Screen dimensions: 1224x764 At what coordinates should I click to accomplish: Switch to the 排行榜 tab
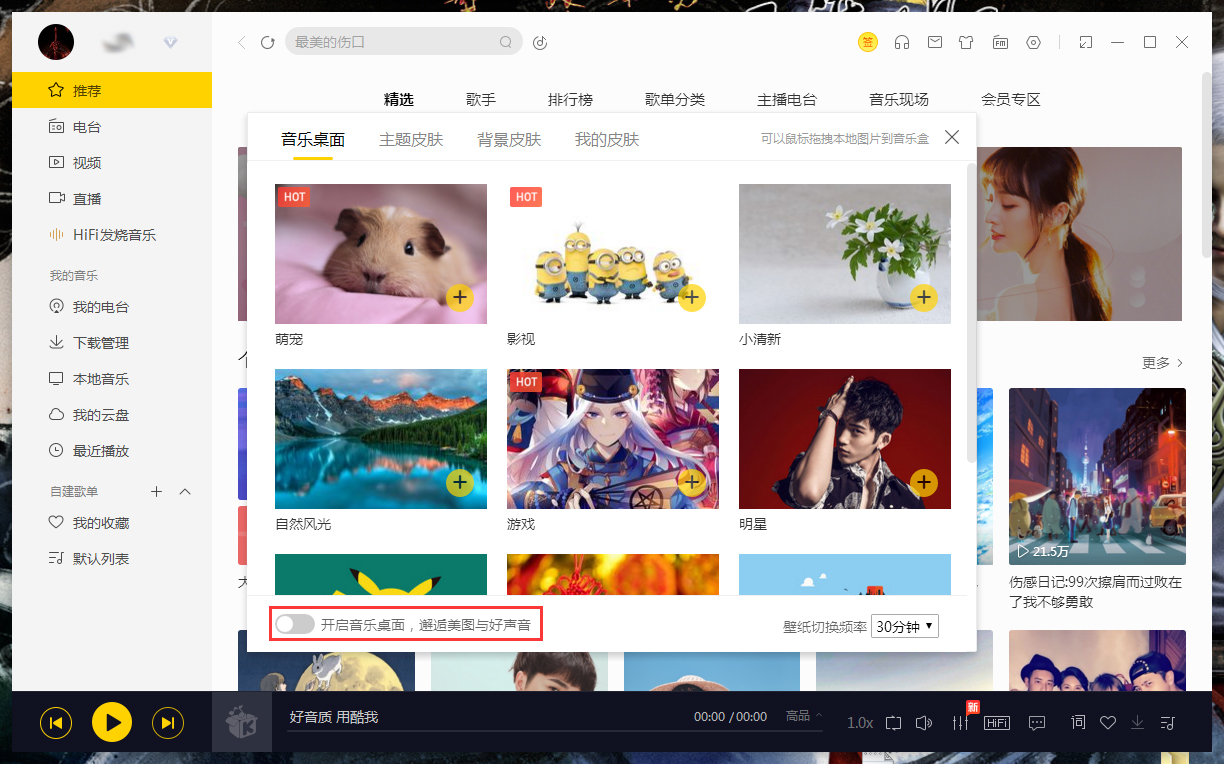tap(570, 99)
